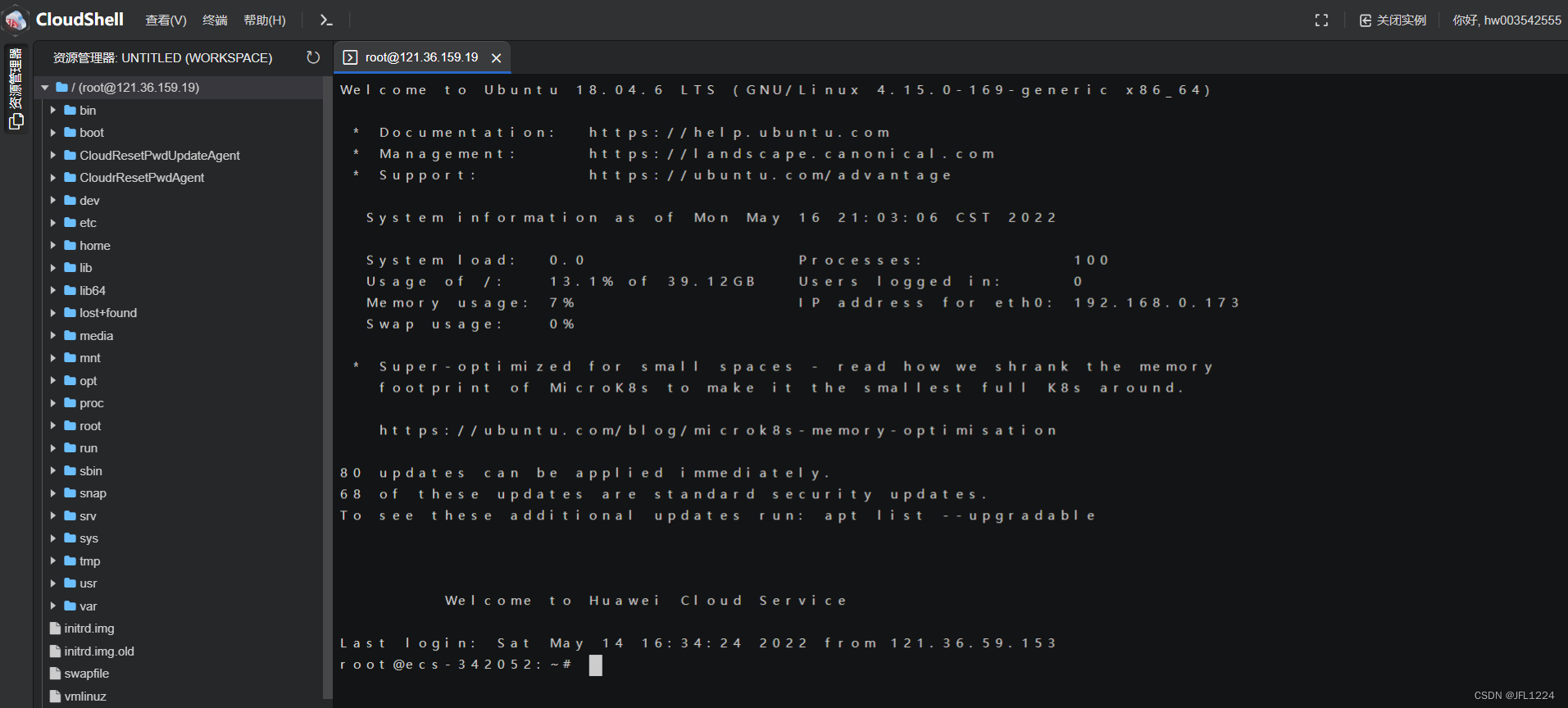Click the root folder icon

pyautogui.click(x=70, y=425)
